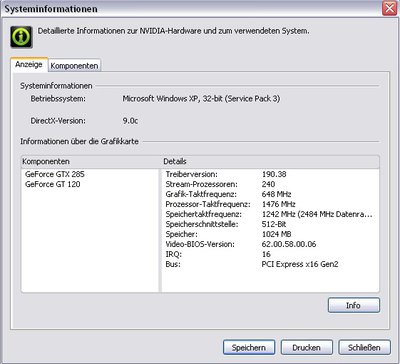Close the Systeminformationen dialog via red X
Screen dimensions: 400x364
390,8
